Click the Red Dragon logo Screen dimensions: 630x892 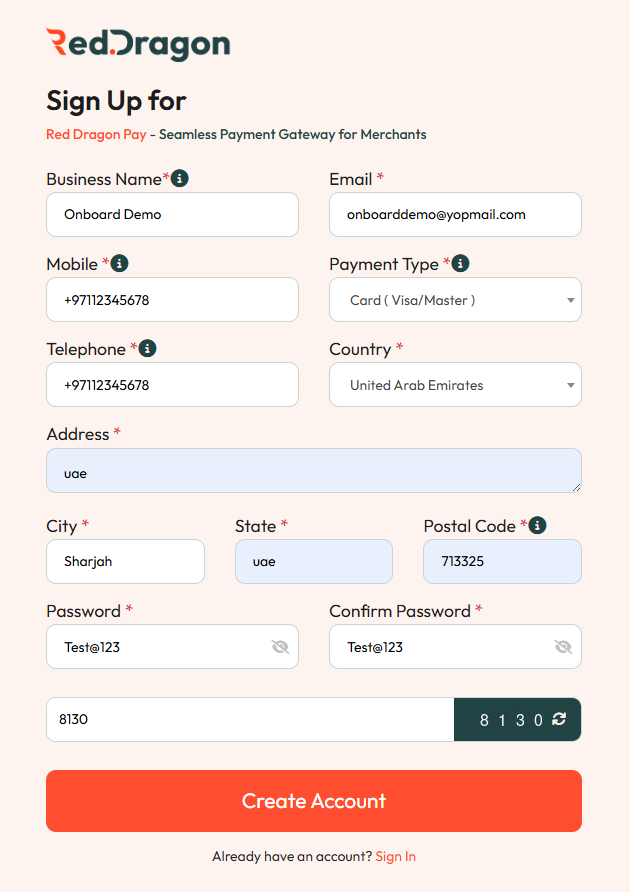click(138, 43)
